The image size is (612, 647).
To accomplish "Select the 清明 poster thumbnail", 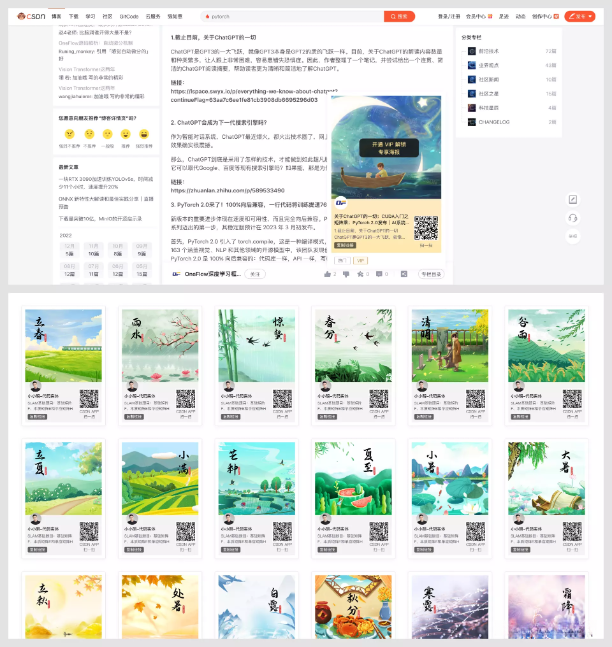I will [450, 366].
